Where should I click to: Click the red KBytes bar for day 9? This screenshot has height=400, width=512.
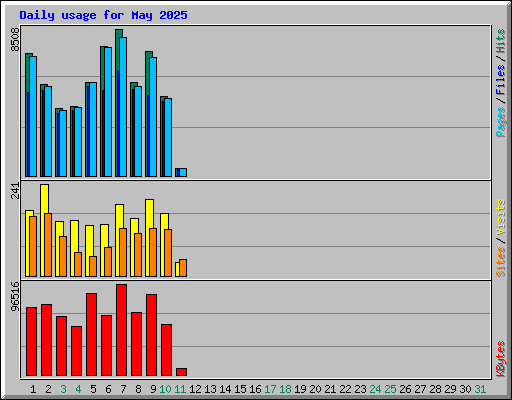152,335
